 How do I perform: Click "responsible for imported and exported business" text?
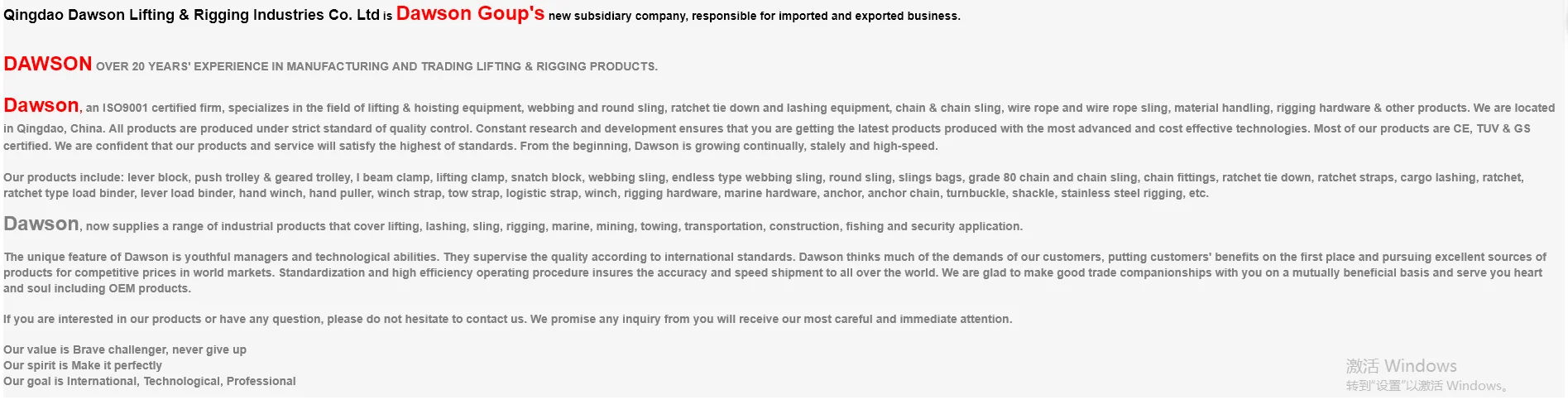[x=826, y=17]
